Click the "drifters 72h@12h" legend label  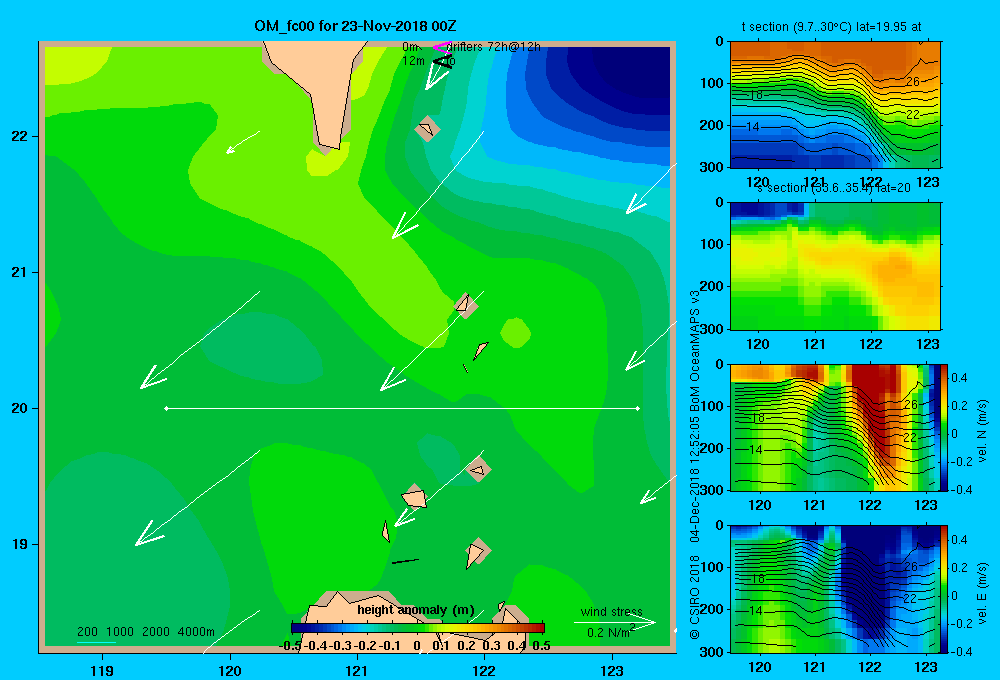click(x=494, y=47)
